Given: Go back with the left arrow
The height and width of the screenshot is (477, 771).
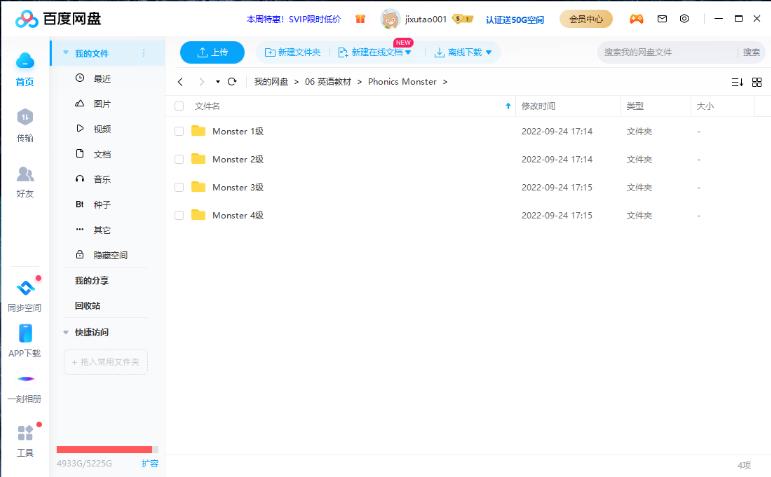Looking at the screenshot, I should (180, 82).
